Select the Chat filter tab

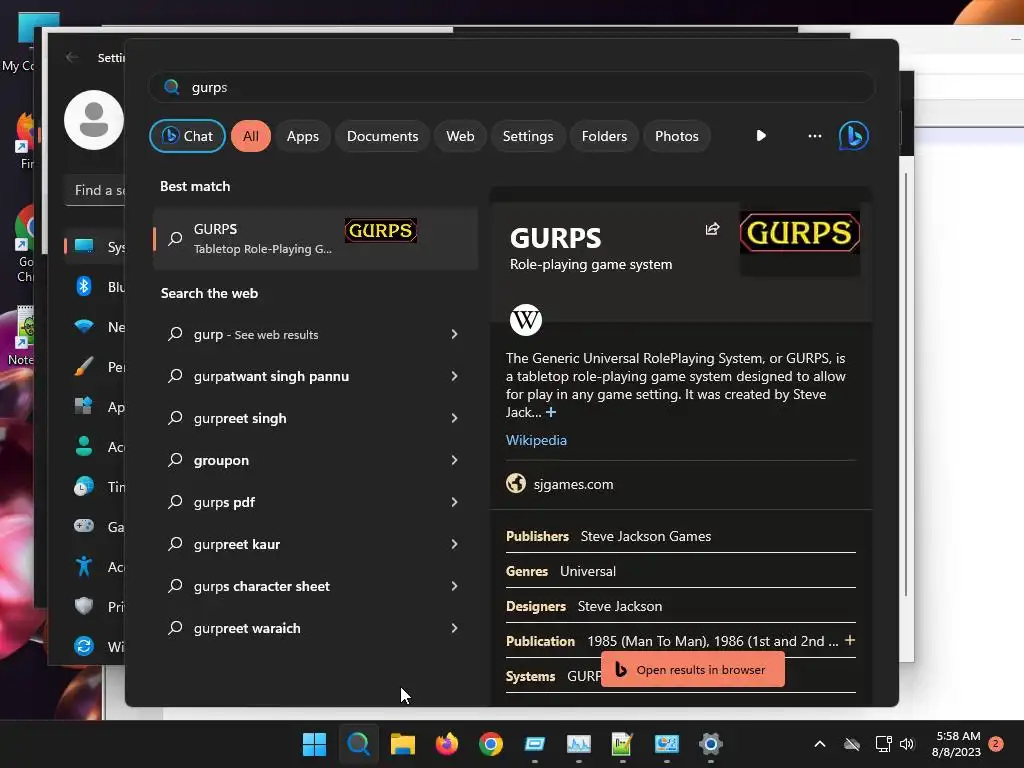click(187, 136)
